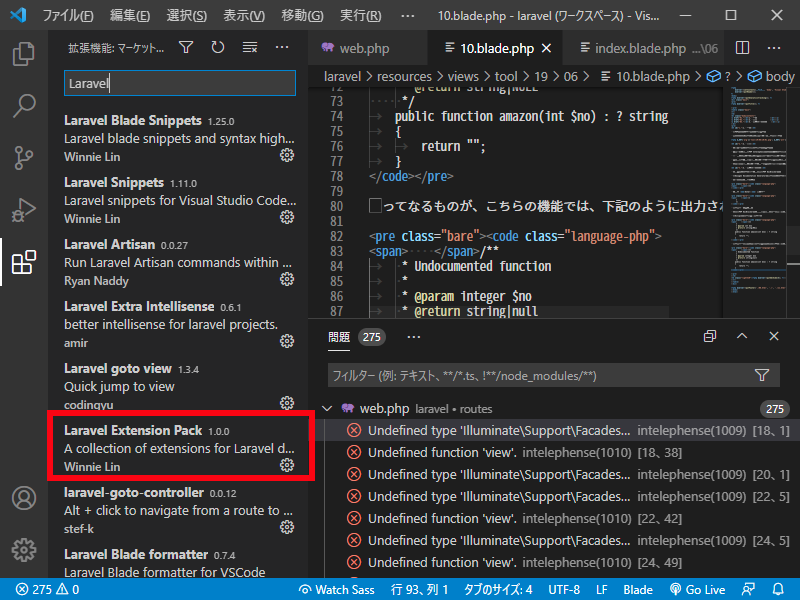Open editor tab more actions ellipsis
This screenshot has height=600, width=800.
772,48
